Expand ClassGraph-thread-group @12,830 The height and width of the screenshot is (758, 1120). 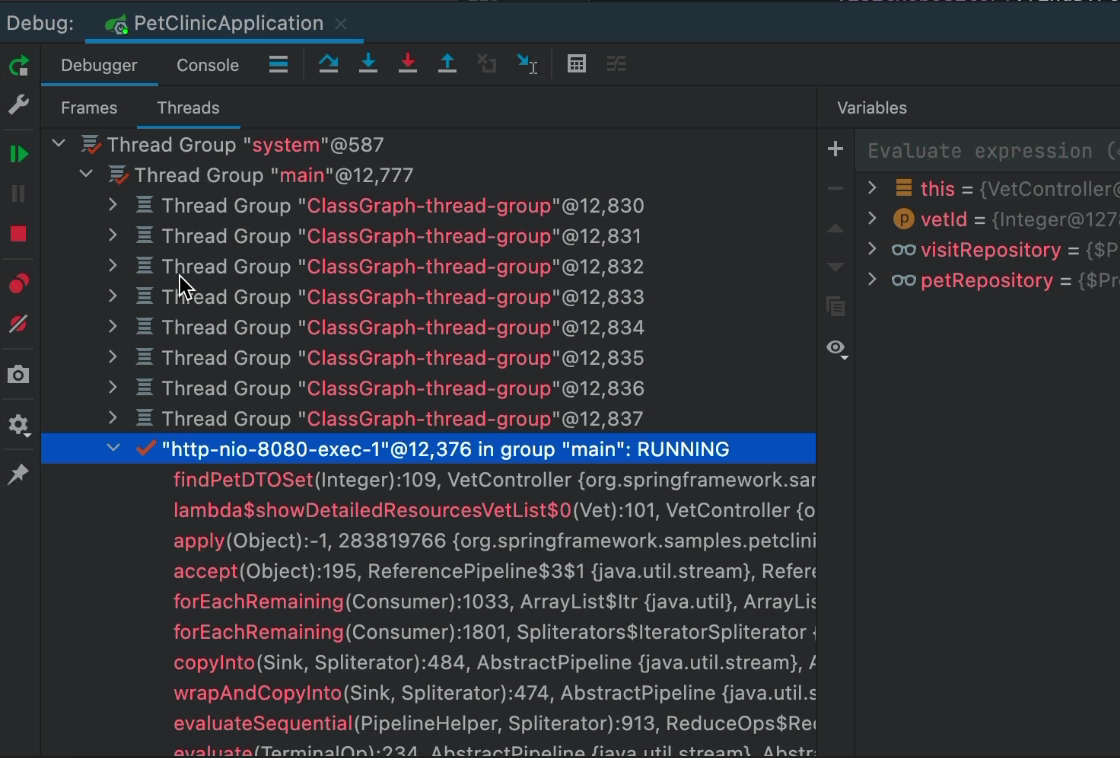tap(113, 205)
